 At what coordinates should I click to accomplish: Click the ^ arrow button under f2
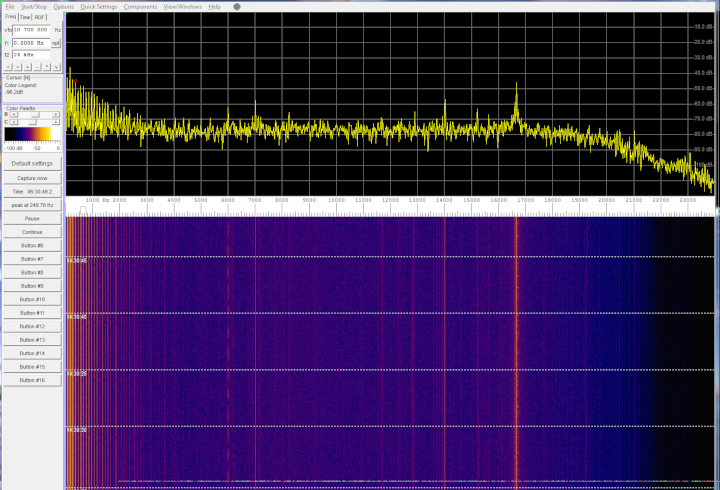(47, 67)
